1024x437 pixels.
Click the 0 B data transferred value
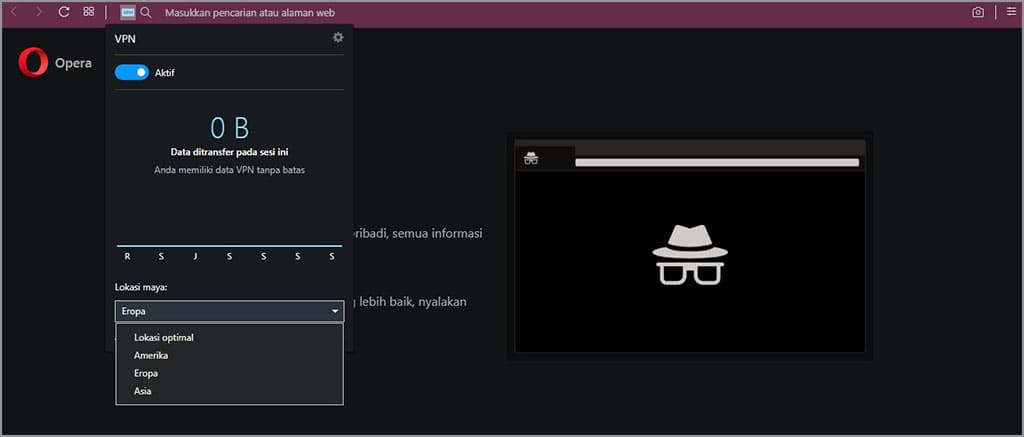click(x=229, y=128)
